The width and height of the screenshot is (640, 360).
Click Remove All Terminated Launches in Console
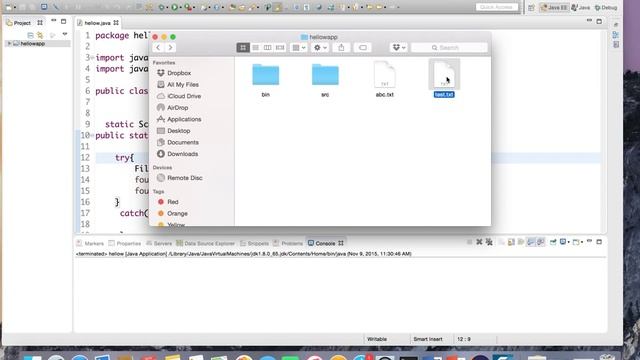(x=489, y=242)
